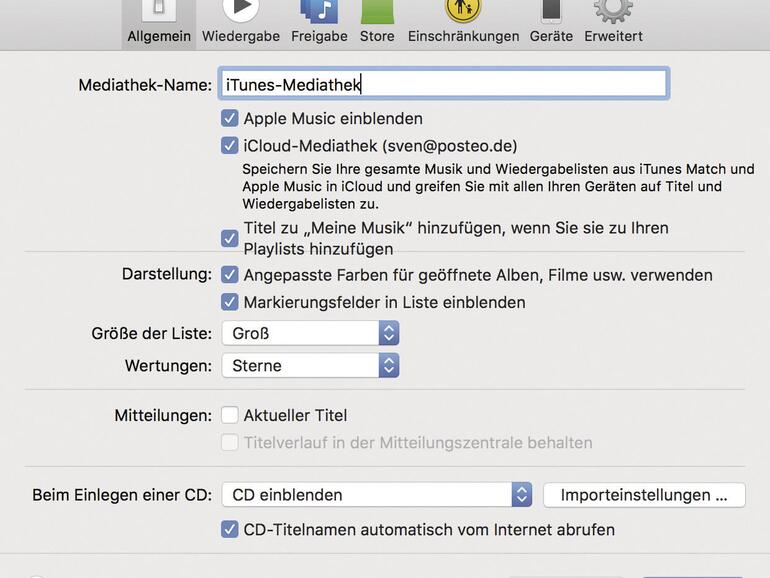Open the CD einblenden dropdown
Image resolution: width=770 pixels, height=578 pixels.
(376, 495)
